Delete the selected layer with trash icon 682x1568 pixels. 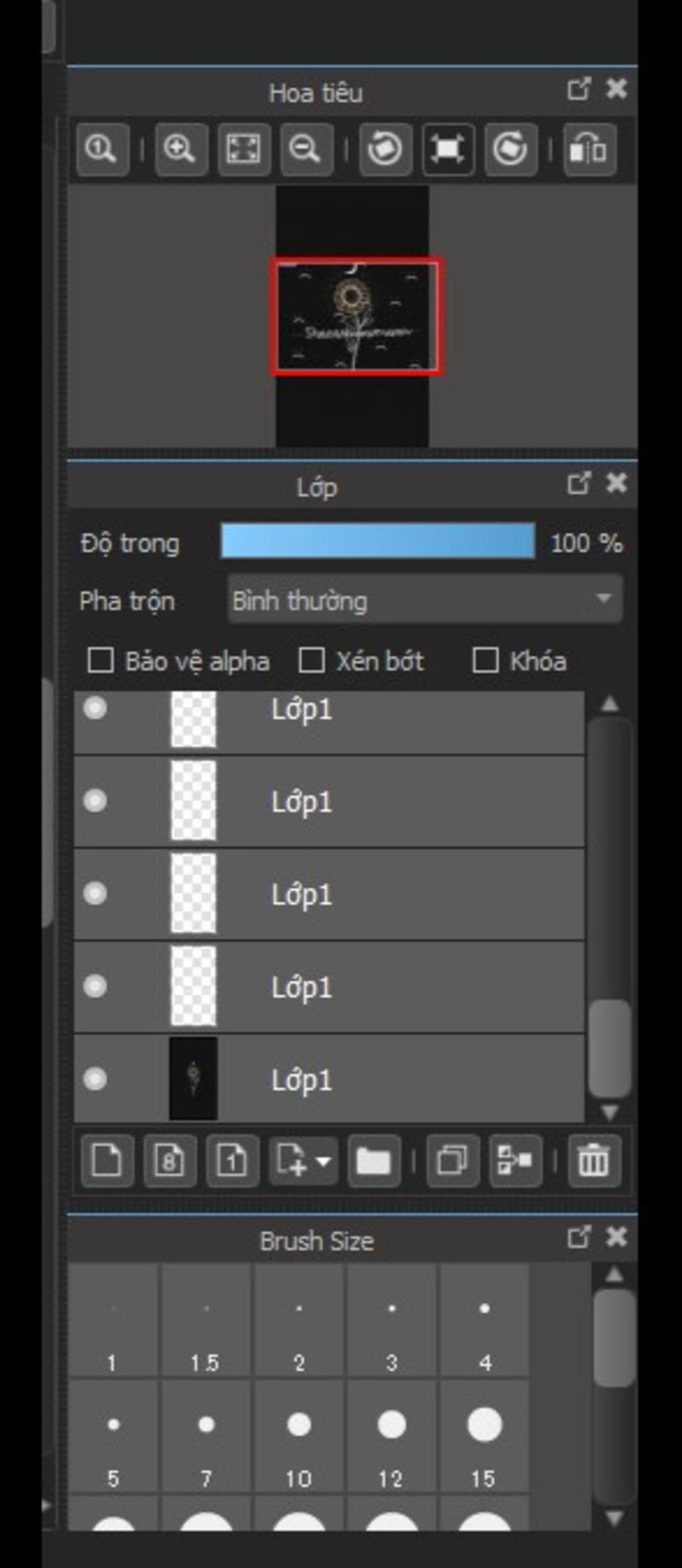tap(594, 1162)
